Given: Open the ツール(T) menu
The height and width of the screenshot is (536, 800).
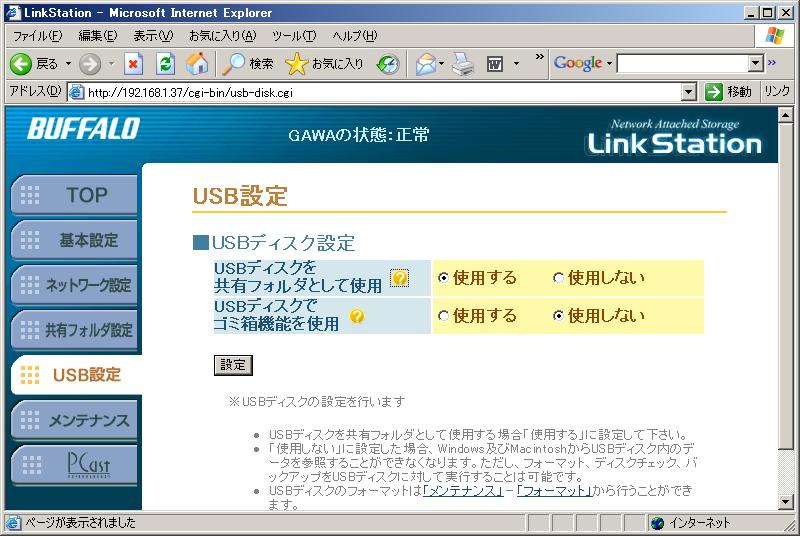Looking at the screenshot, I should pyautogui.click(x=294, y=36).
